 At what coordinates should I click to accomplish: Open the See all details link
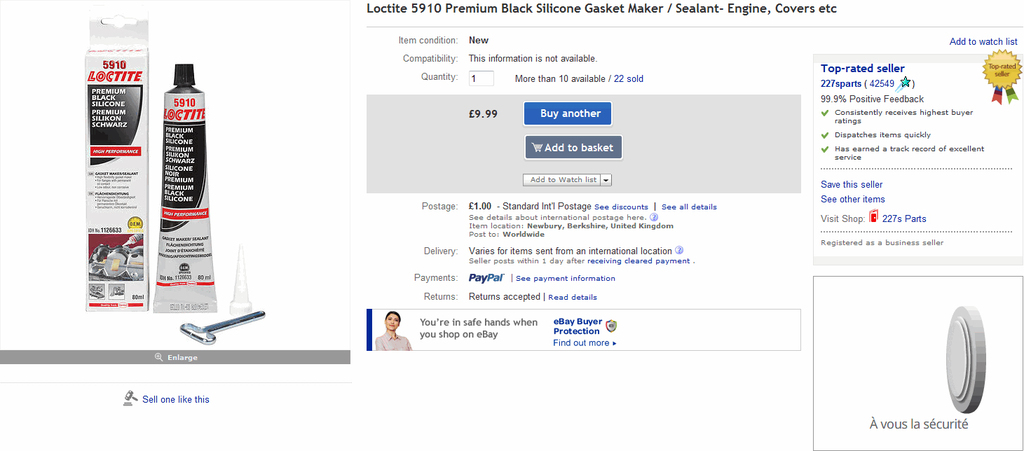689,207
